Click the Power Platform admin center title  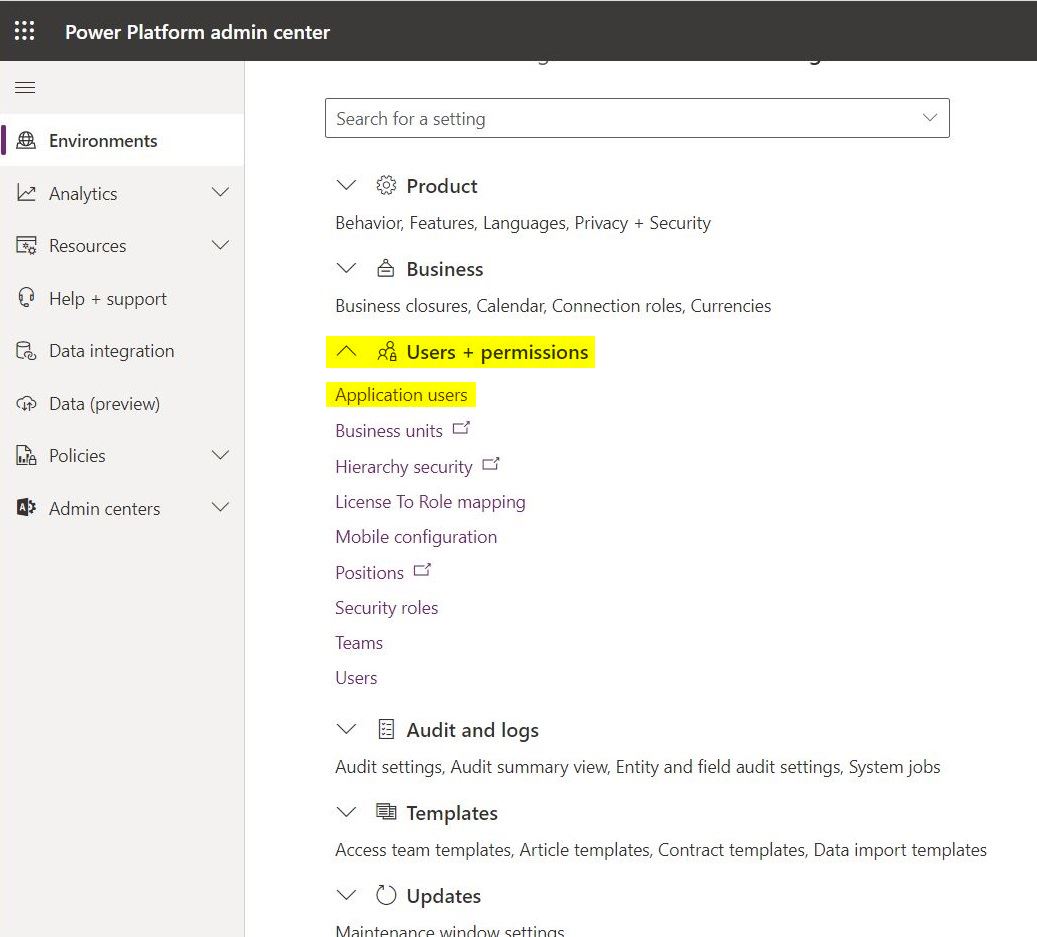[197, 32]
